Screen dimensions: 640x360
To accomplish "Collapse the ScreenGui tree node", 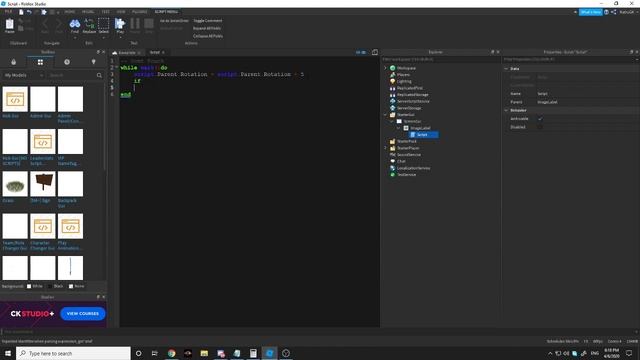I will [392, 121].
